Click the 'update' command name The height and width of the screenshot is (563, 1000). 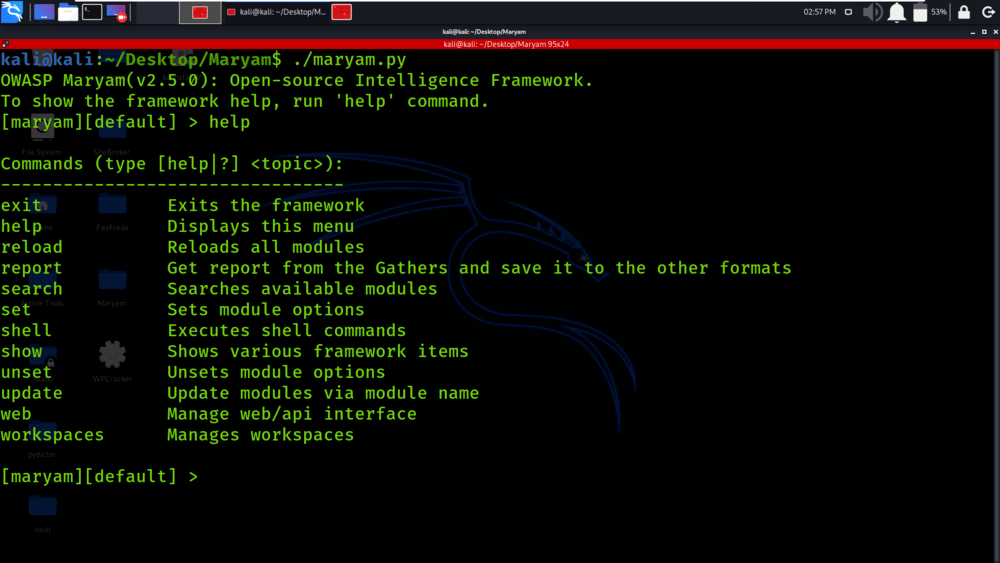click(31, 393)
